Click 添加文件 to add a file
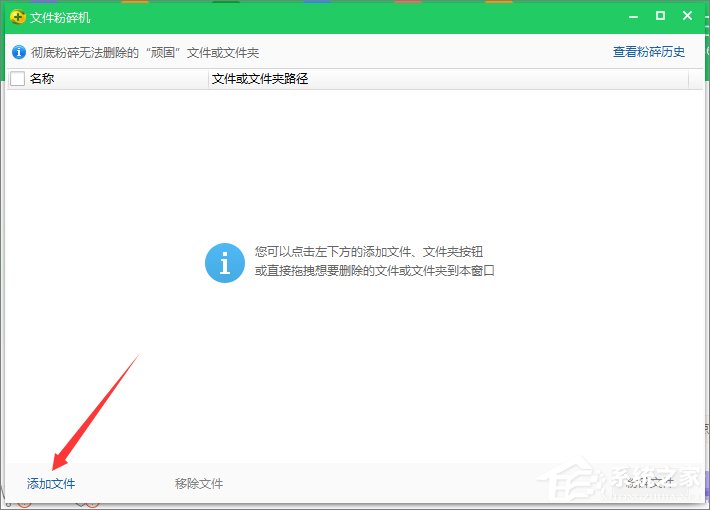Screen dimensions: 710x510 pyautogui.click(x=51, y=484)
